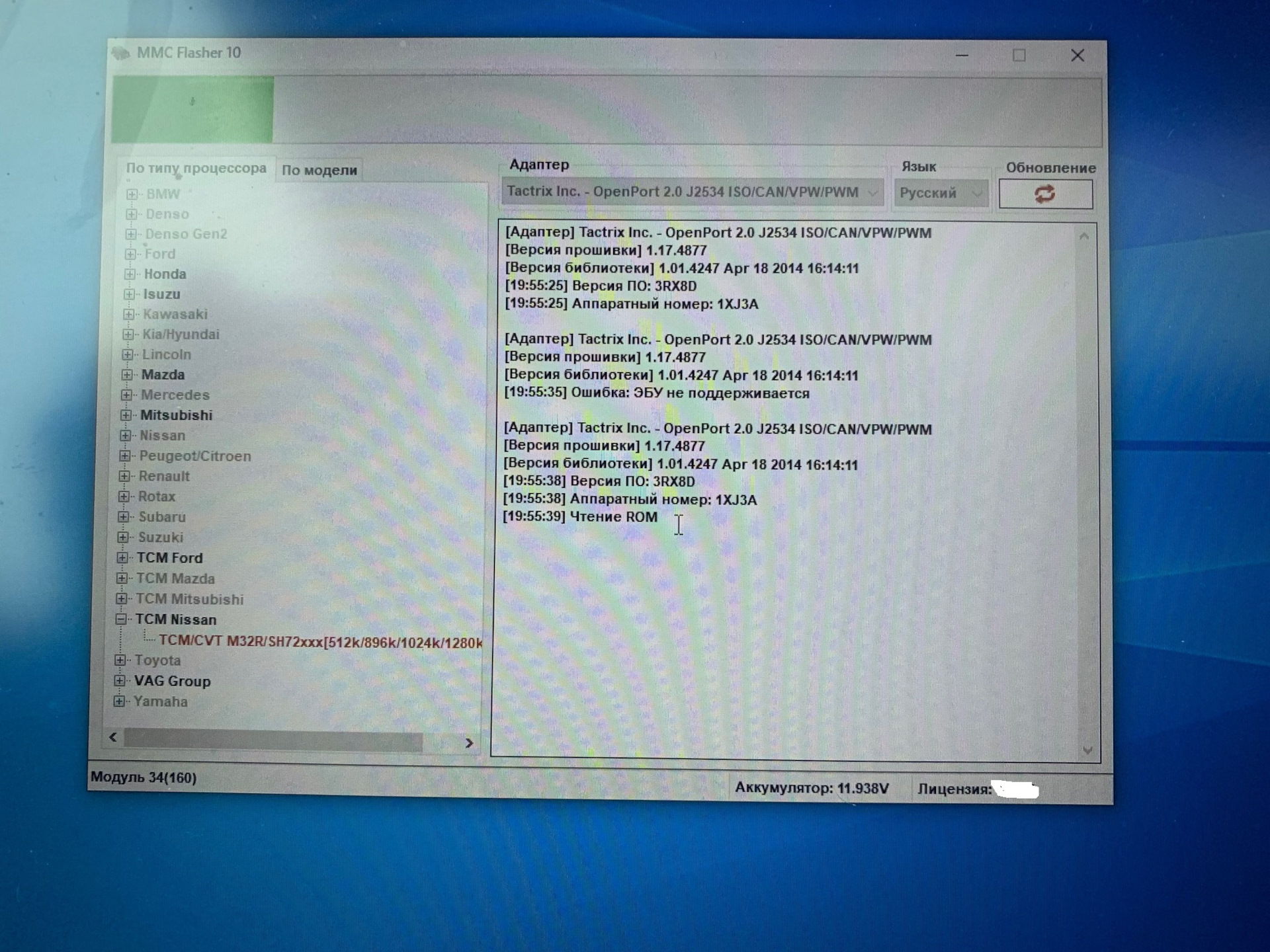The height and width of the screenshot is (952, 1270).
Task: Click the red refresh update icon button
Action: click(x=1045, y=194)
